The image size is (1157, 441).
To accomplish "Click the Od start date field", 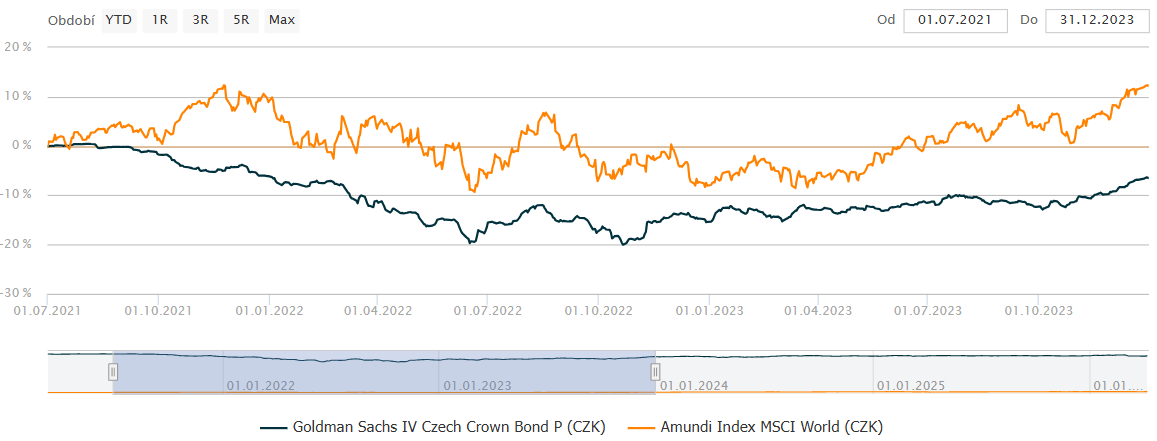I will coord(954,20).
